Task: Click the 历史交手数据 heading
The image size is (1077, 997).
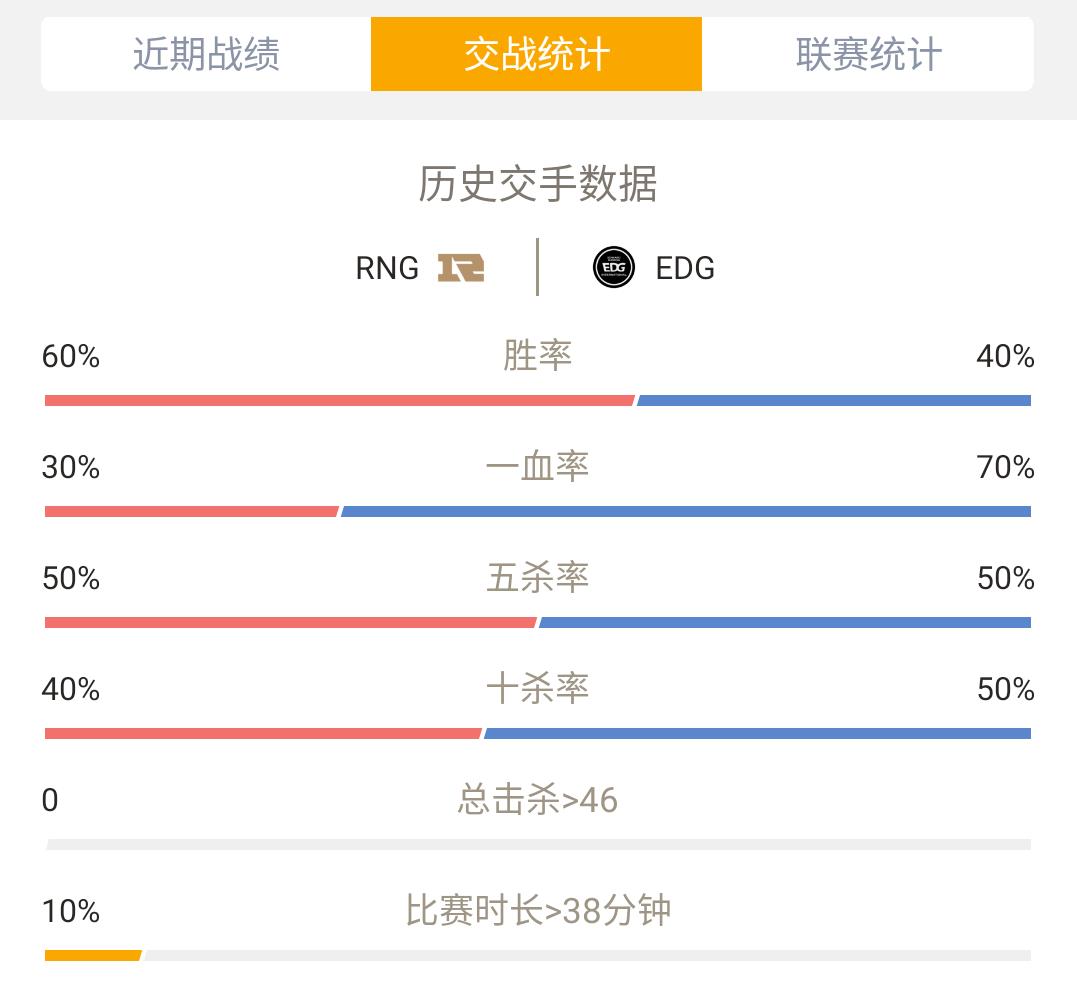Action: pos(538,184)
